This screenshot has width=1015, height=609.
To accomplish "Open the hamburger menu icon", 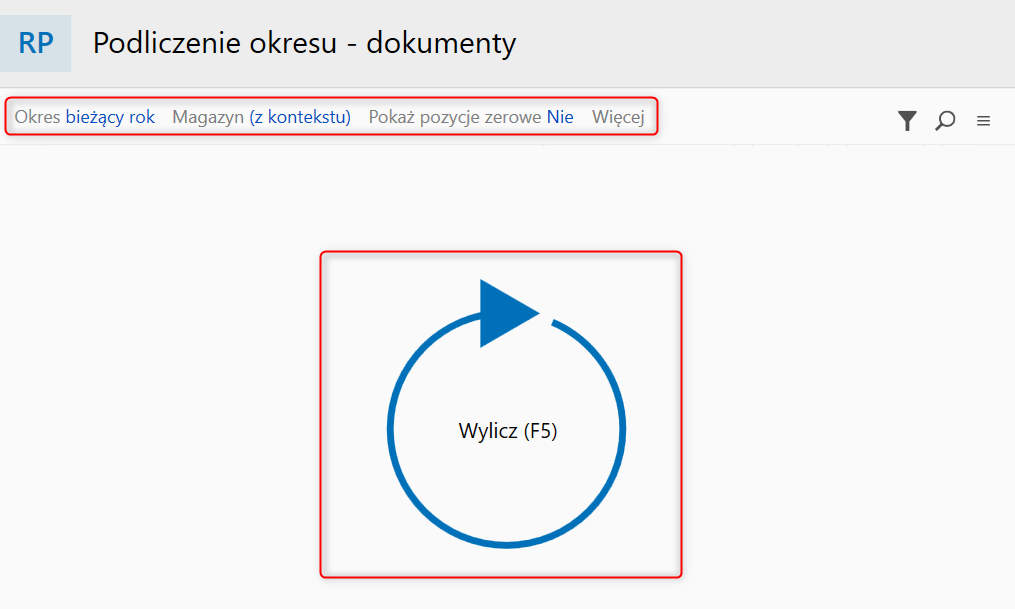I will [983, 121].
